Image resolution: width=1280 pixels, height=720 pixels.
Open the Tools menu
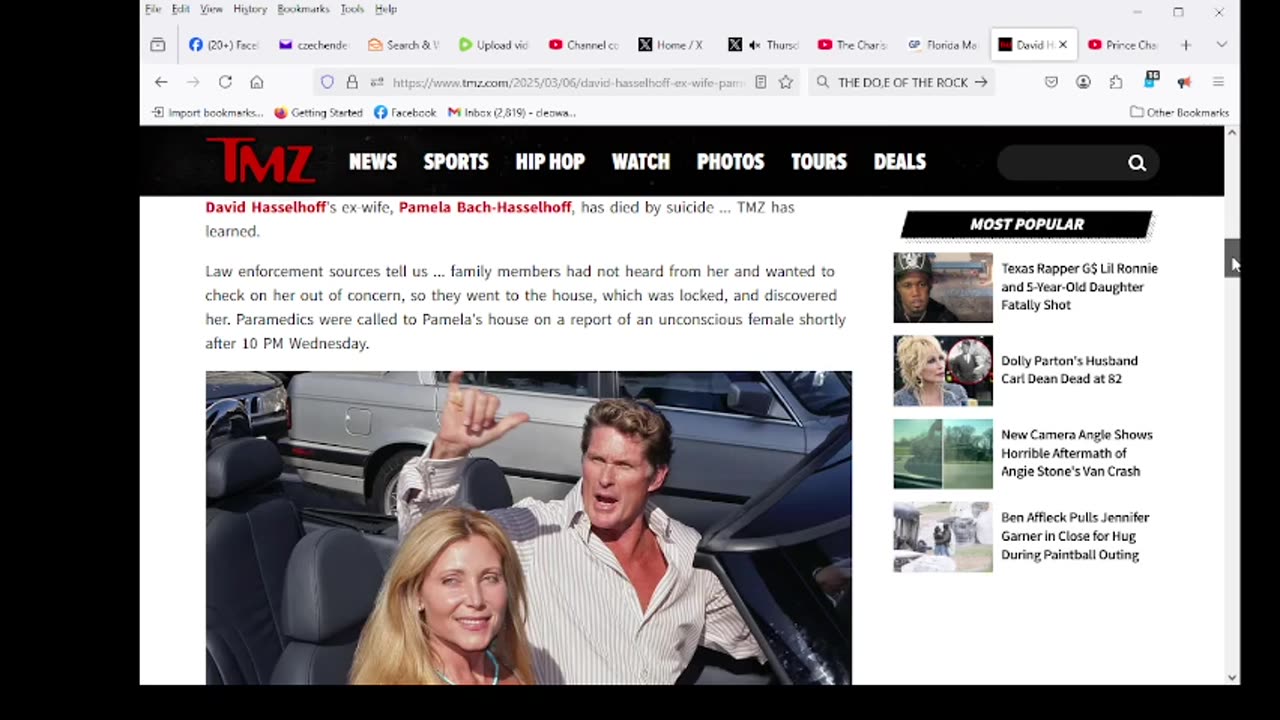pyautogui.click(x=352, y=9)
